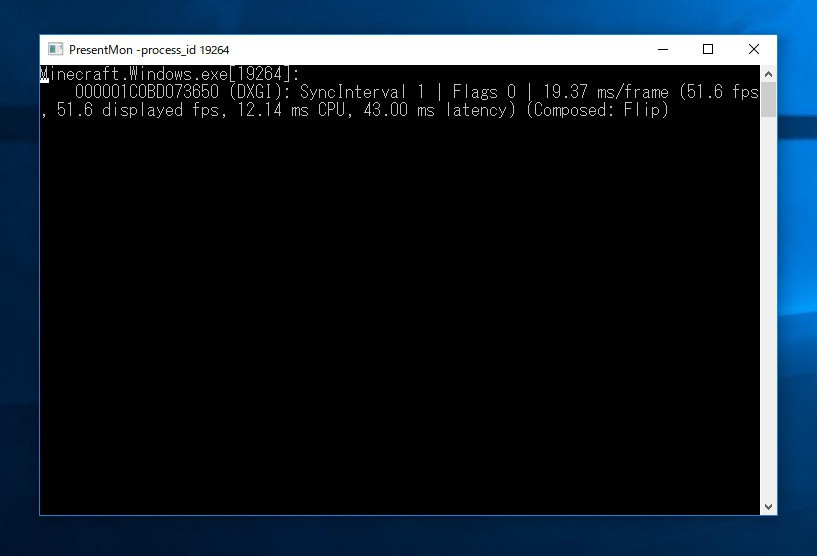Screen dimensions: 817x556
Task: Click the '(DXGI):' text
Action: pos(259,92)
